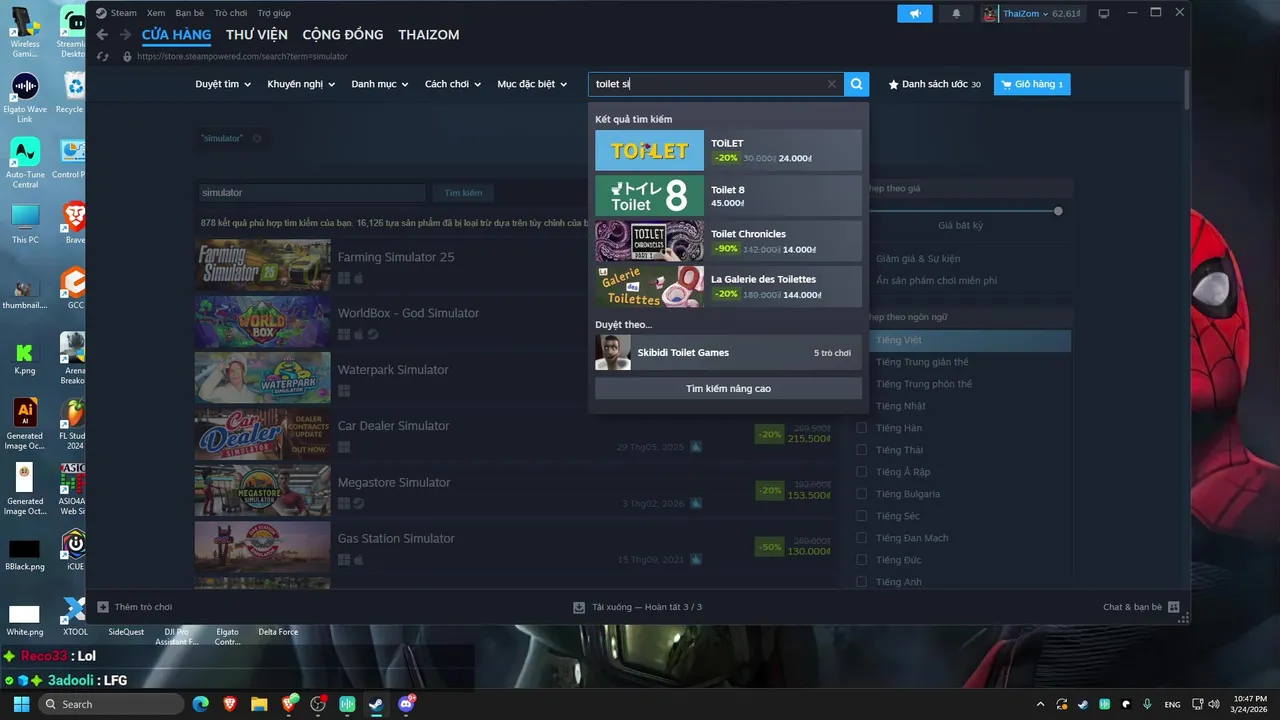The image size is (1280, 720).
Task: Run the search with the magnifier button
Action: tap(856, 84)
